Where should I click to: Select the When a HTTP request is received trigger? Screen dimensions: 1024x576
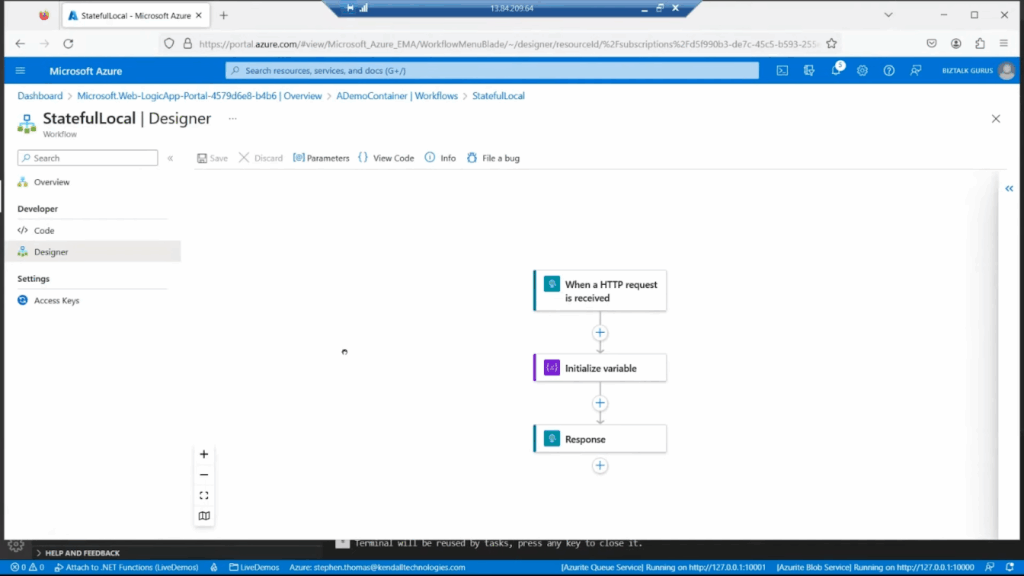600,291
